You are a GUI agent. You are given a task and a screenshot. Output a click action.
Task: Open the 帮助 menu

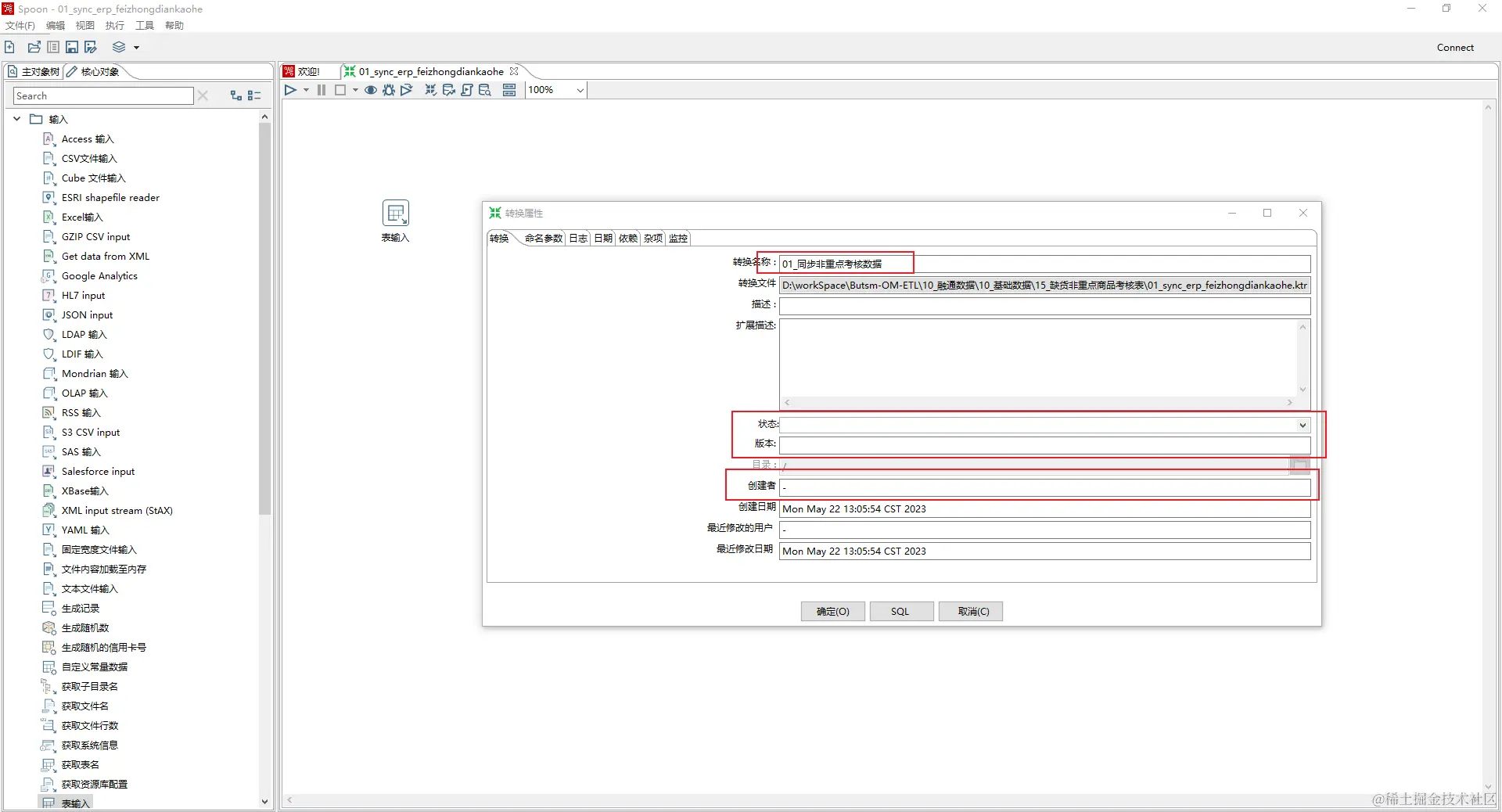[x=174, y=26]
